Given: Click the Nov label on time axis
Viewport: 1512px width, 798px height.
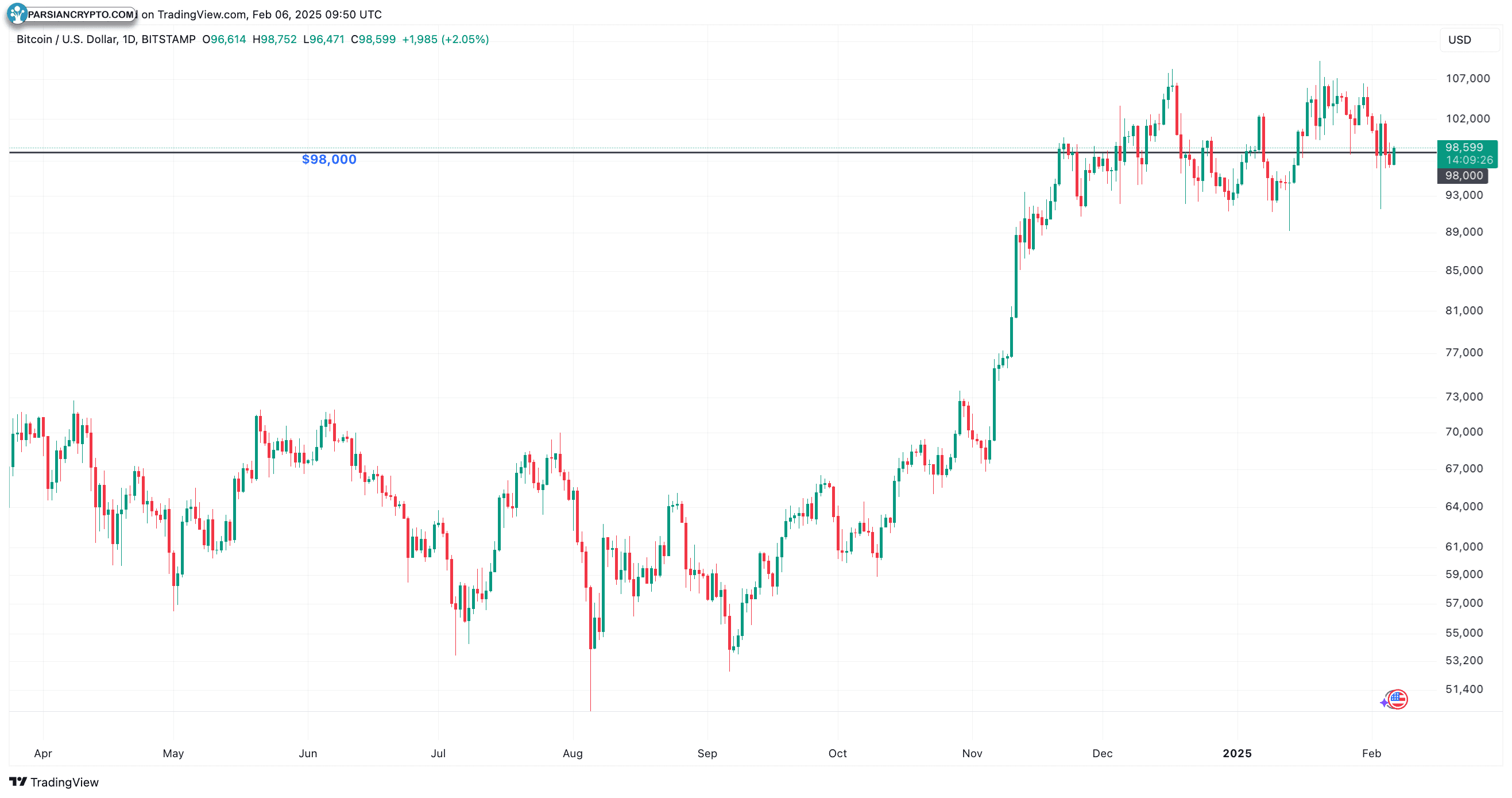Looking at the screenshot, I should 972,754.
